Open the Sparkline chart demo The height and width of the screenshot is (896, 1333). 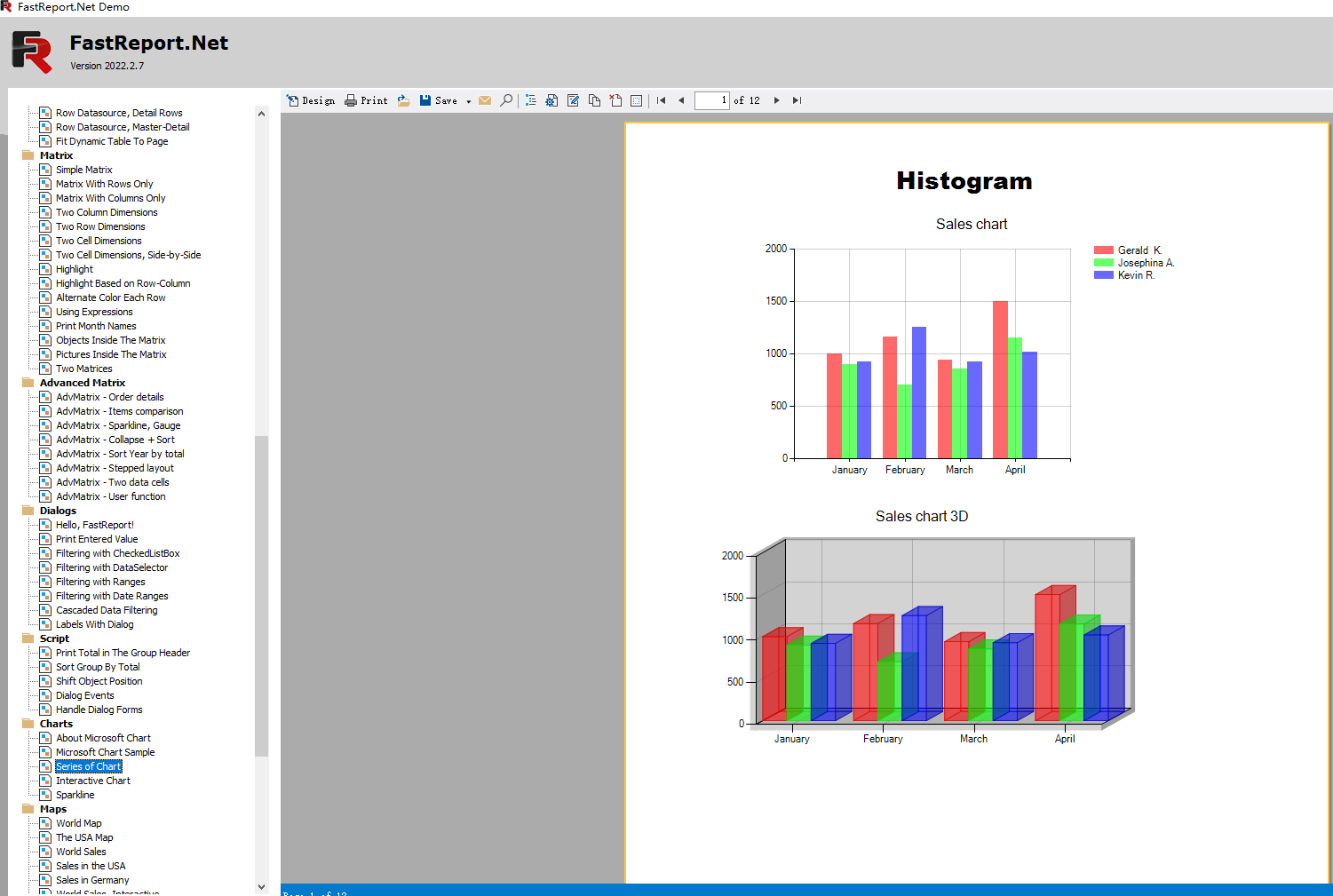pyautogui.click(x=75, y=794)
